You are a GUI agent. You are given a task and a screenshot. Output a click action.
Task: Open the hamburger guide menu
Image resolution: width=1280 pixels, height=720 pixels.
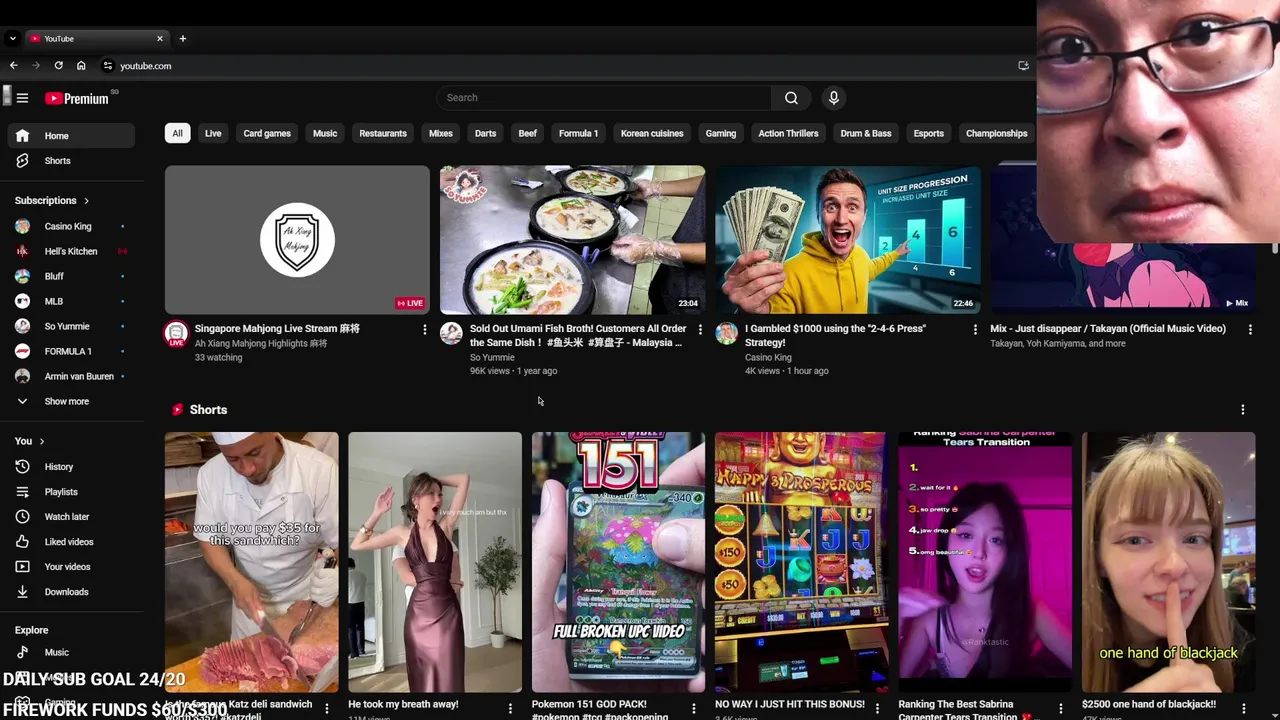click(x=22, y=98)
